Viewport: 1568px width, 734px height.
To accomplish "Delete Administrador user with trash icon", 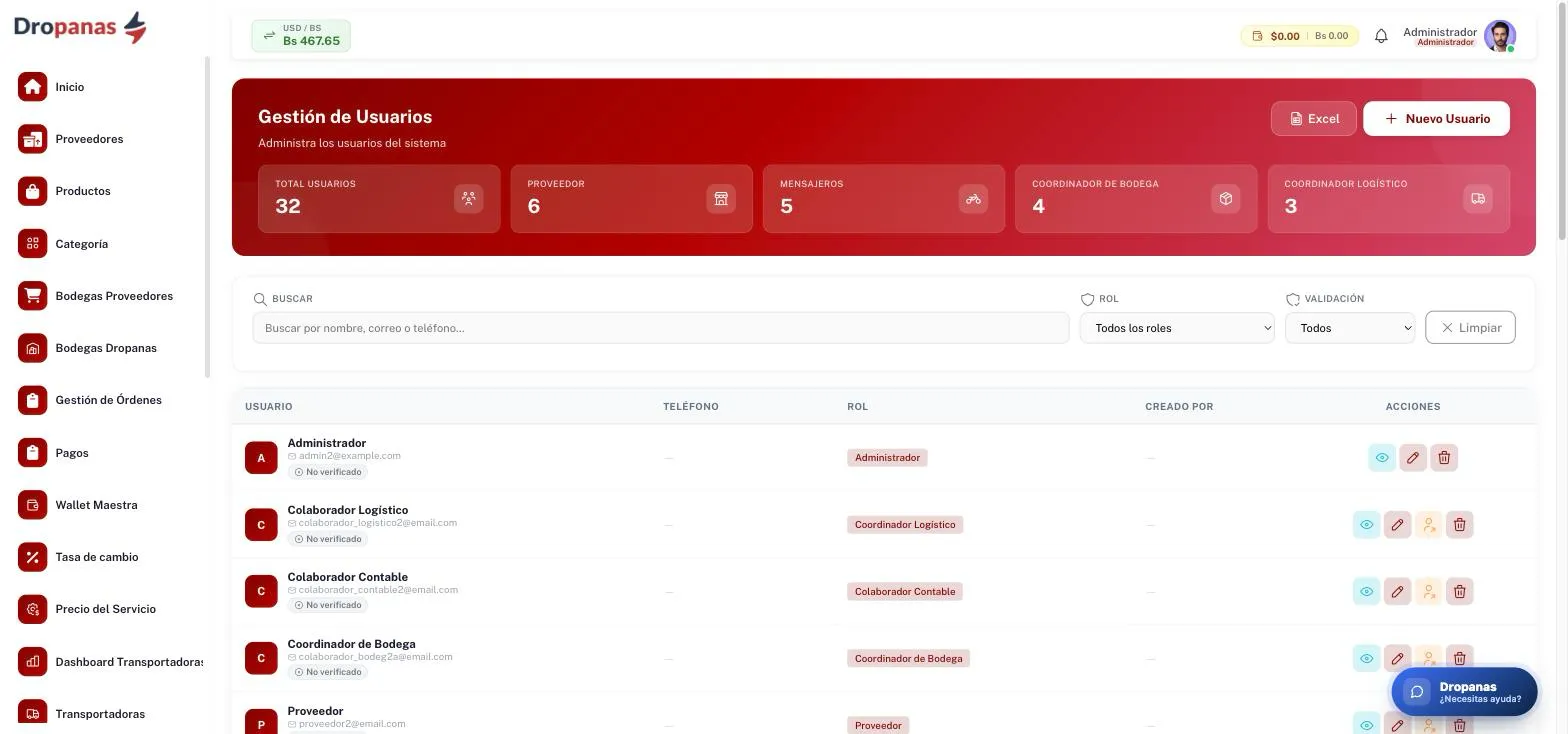I will click(1444, 458).
